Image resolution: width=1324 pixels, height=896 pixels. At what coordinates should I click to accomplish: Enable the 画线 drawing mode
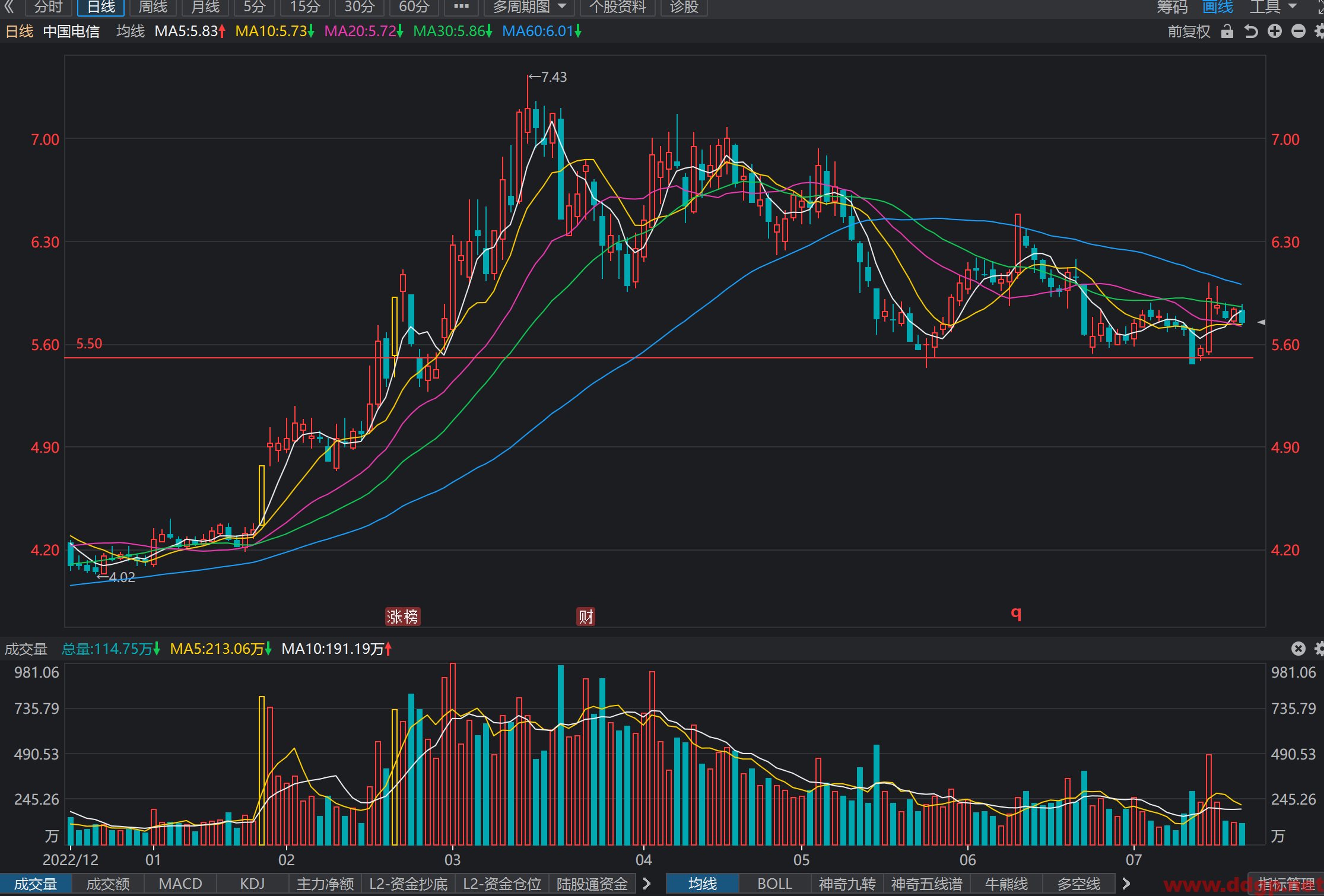(x=1218, y=7)
